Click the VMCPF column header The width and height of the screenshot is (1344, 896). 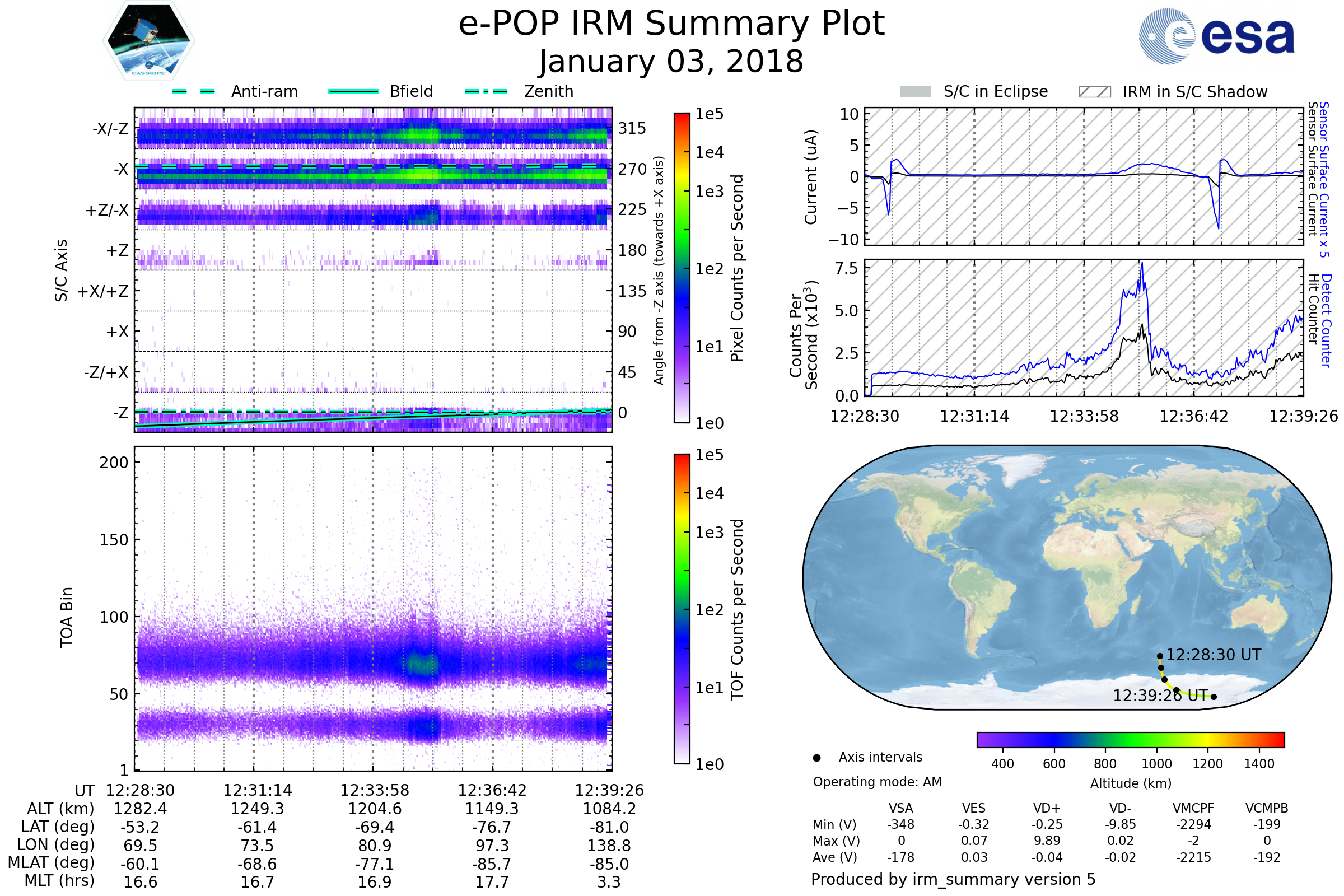1193,808
